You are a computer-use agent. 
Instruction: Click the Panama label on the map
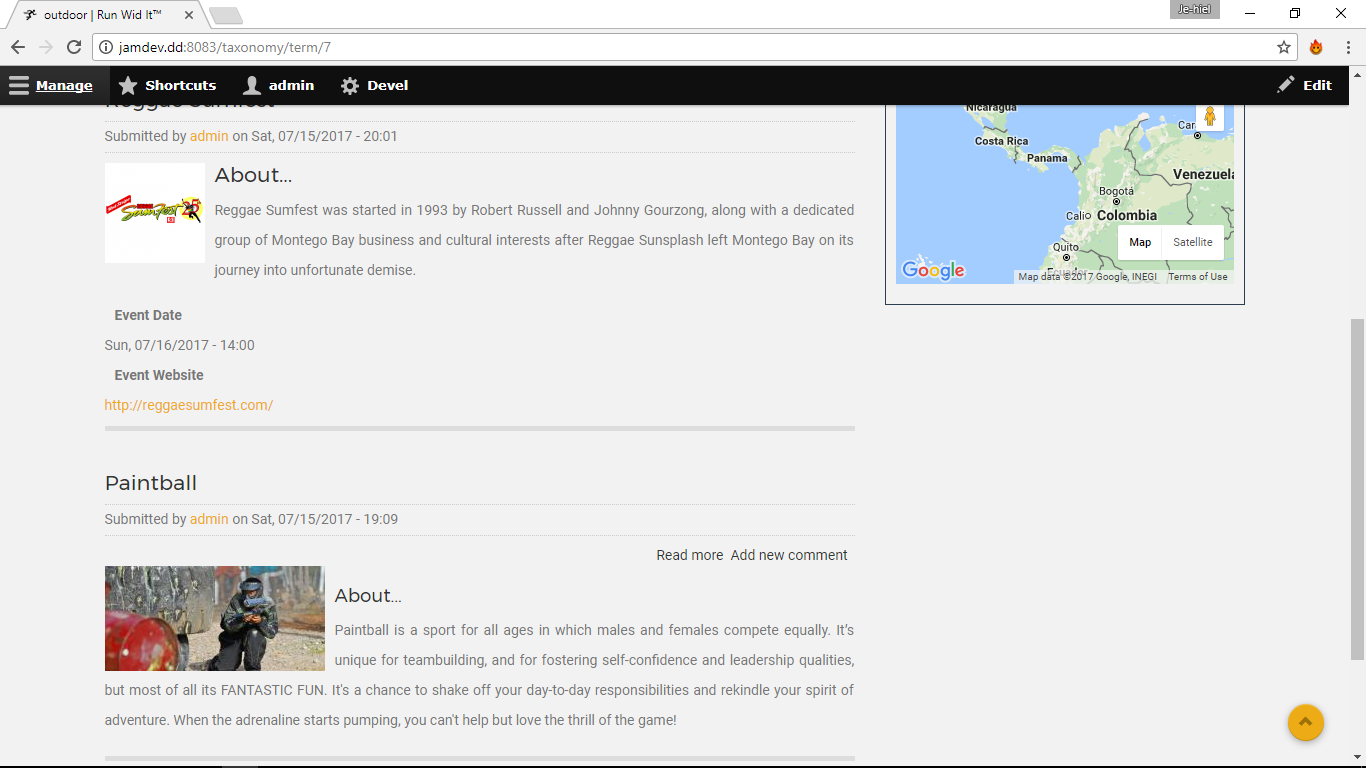click(x=1047, y=158)
